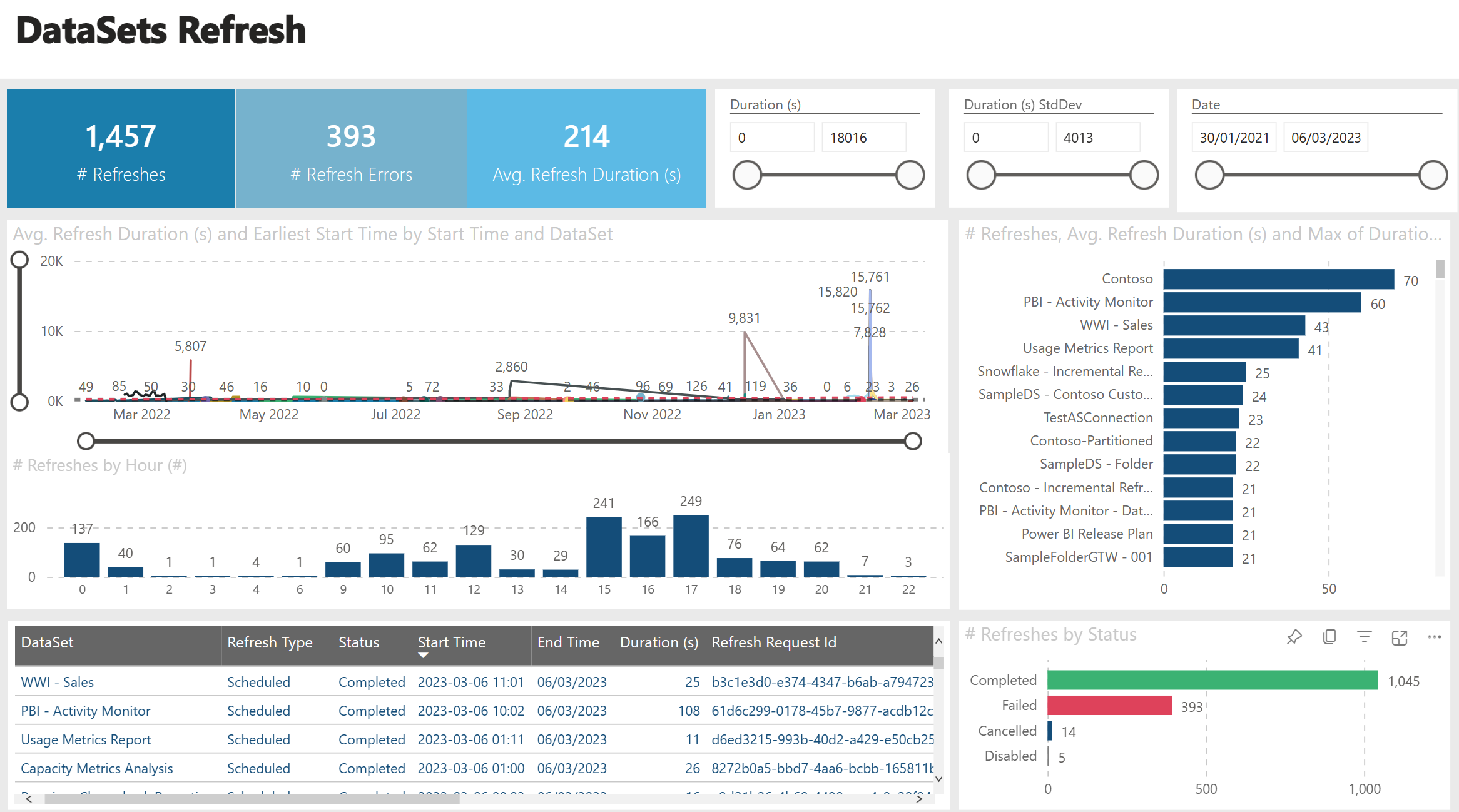1459x812 pixels.
Task: Copy the Refreshes by Status visual
Action: [1329, 637]
